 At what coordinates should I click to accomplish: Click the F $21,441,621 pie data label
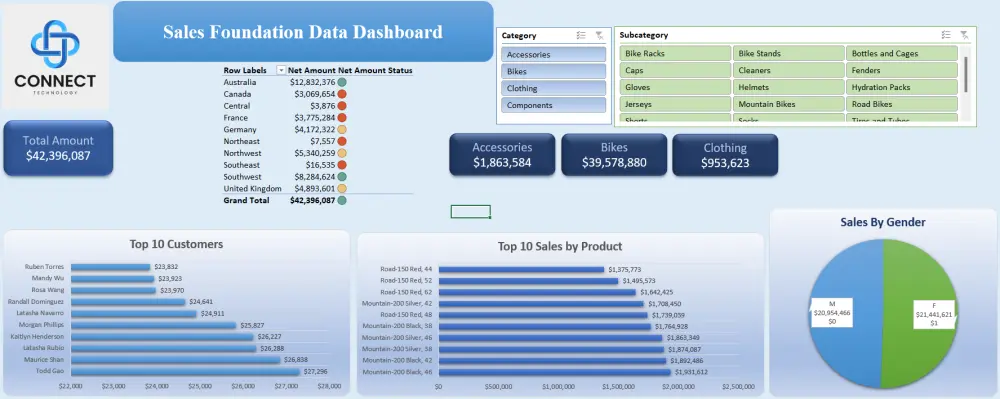pos(934,314)
